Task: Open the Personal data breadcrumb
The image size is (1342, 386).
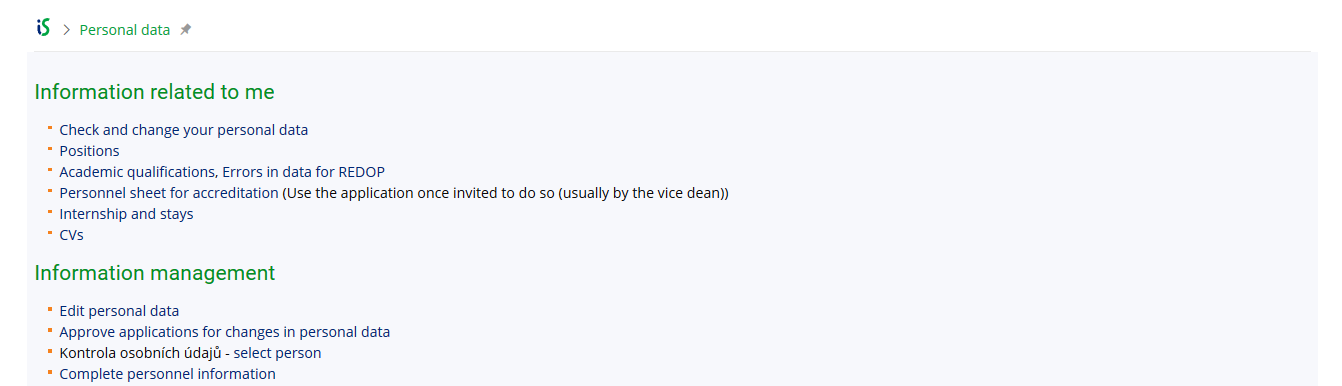Action: 125,30
